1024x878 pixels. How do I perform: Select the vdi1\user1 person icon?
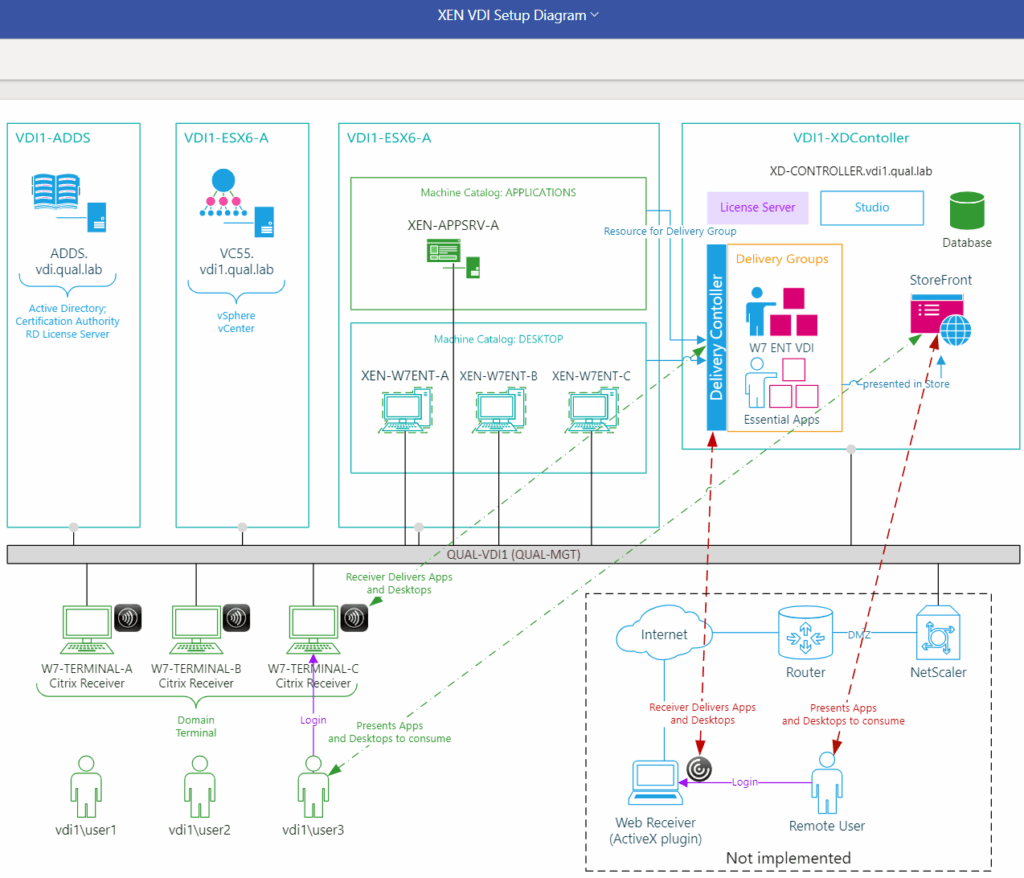click(x=86, y=787)
